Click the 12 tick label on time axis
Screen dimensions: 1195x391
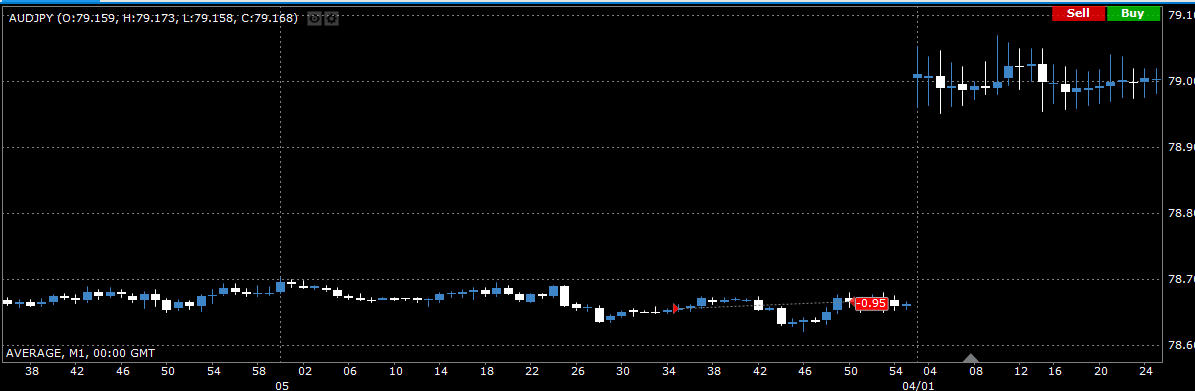[x=1022, y=371]
